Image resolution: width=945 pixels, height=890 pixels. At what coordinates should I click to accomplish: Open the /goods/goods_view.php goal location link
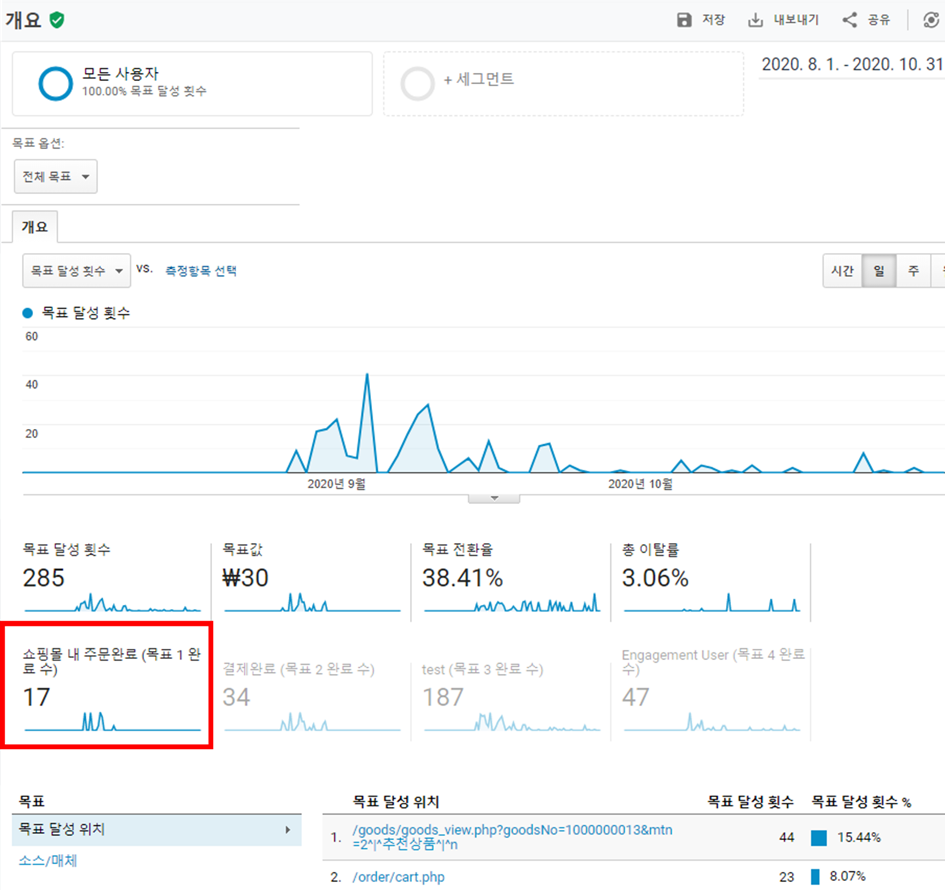512,837
